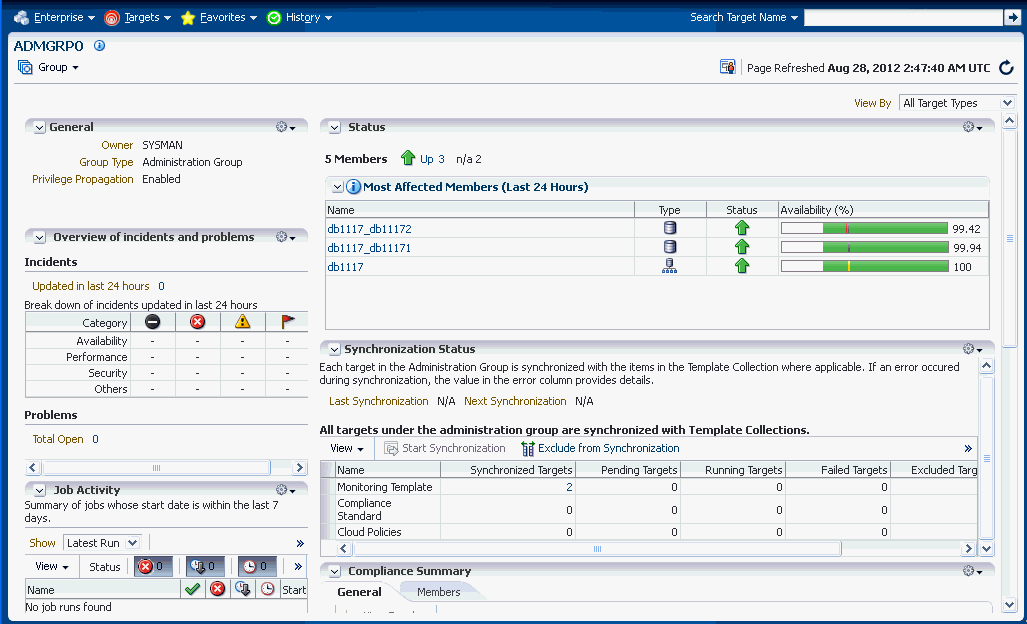Open the Favorites menu
This screenshot has height=624, width=1027.
coord(219,18)
